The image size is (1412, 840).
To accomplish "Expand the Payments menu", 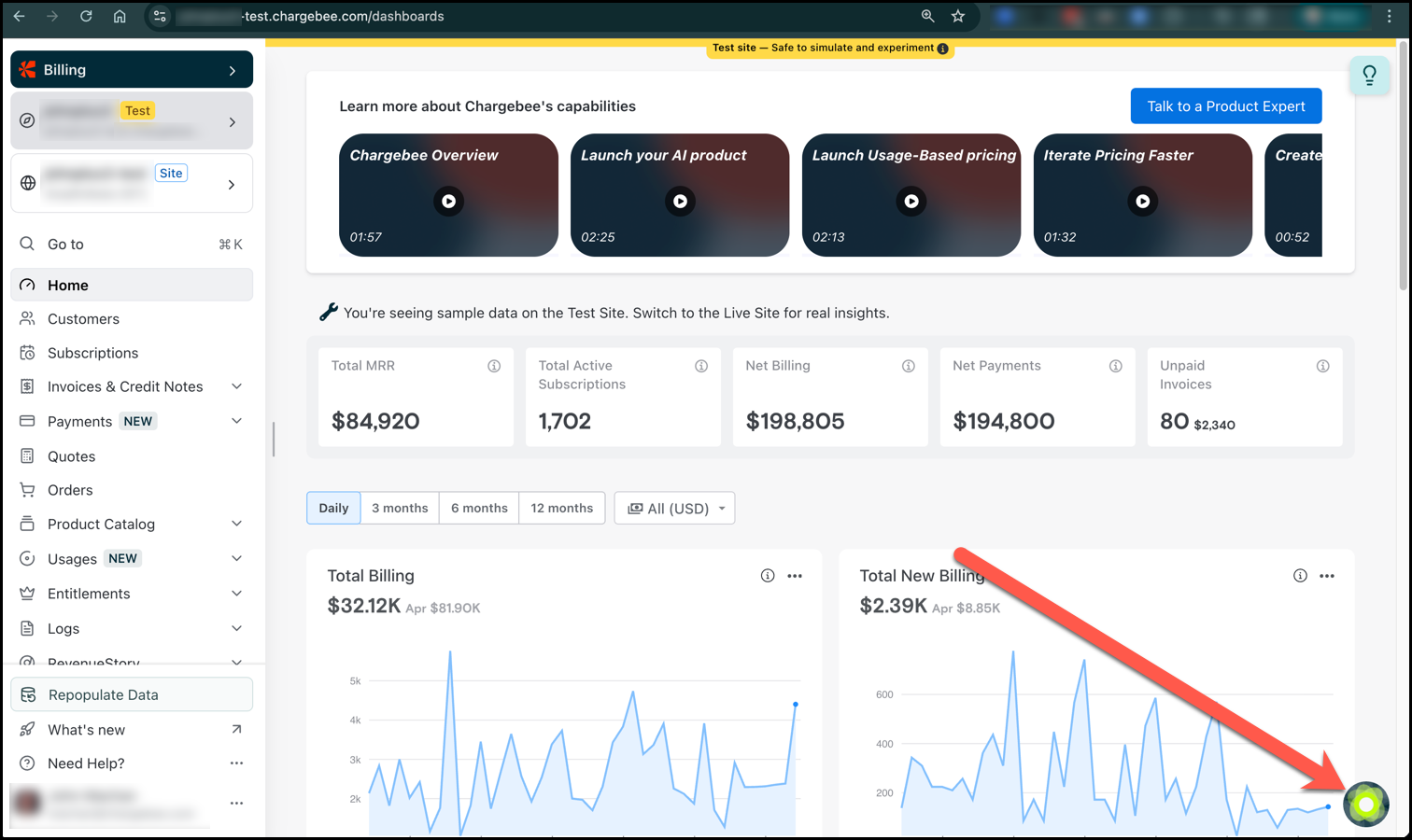I will pyautogui.click(x=237, y=421).
